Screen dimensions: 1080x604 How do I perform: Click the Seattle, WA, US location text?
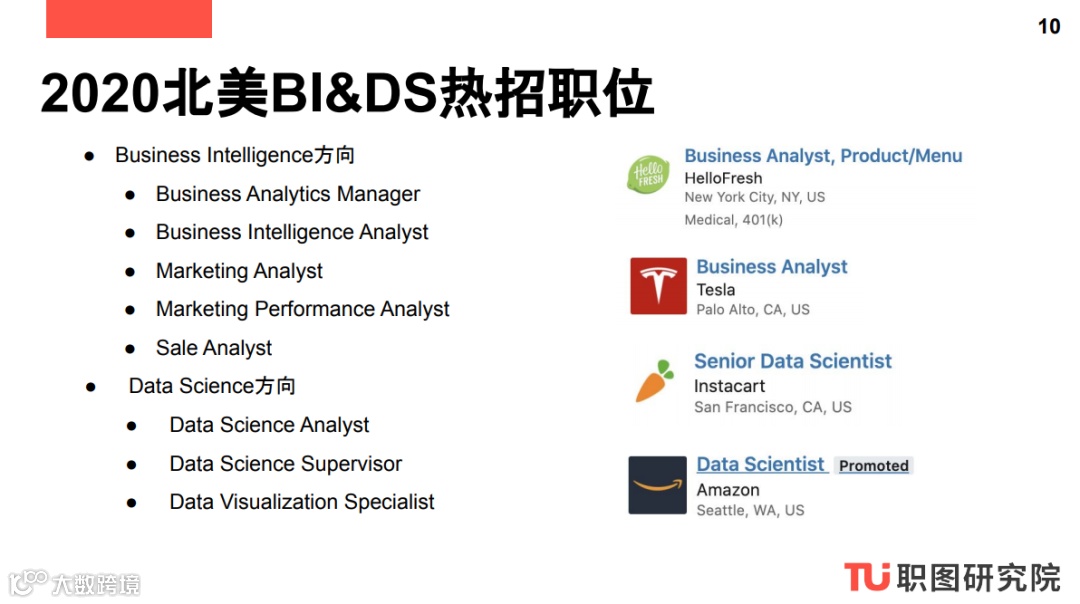[750, 510]
